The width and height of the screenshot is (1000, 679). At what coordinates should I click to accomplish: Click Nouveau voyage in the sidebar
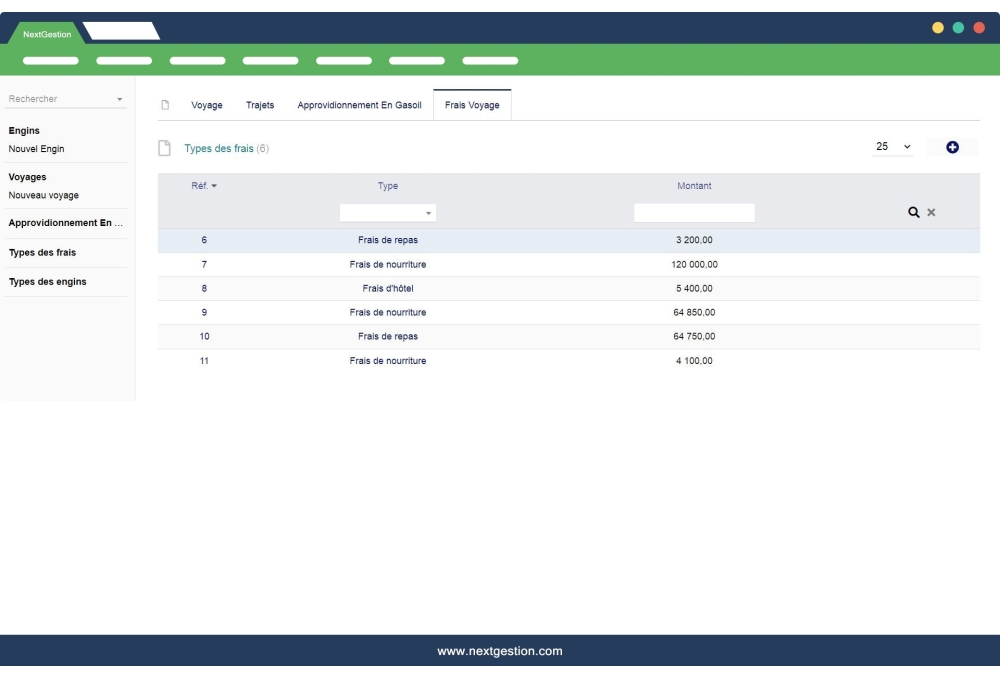pos(43,195)
